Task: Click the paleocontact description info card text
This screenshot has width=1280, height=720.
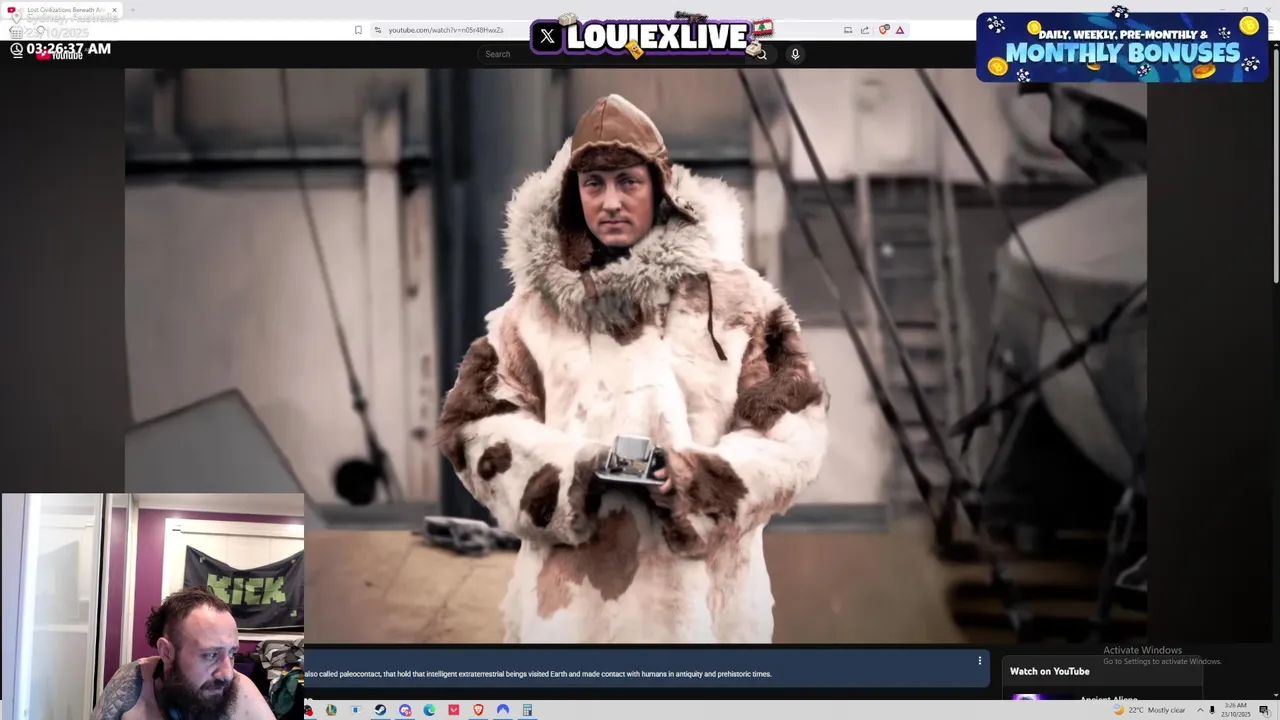Action: pos(538,674)
